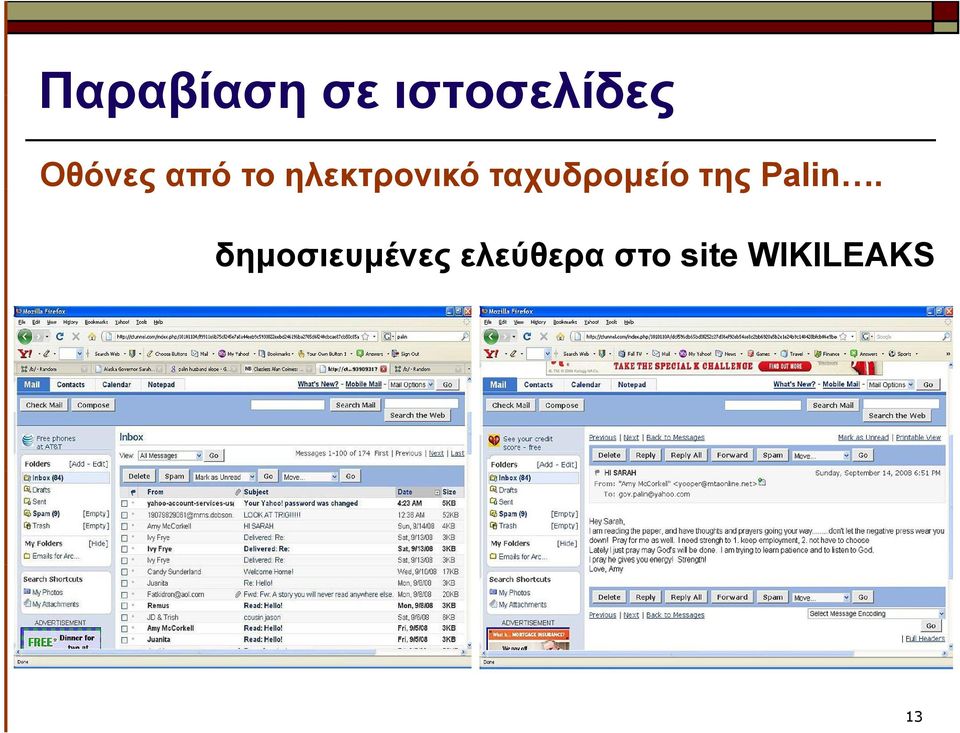Open Printable View link
The height and width of the screenshot is (733, 960).
pos(918,437)
